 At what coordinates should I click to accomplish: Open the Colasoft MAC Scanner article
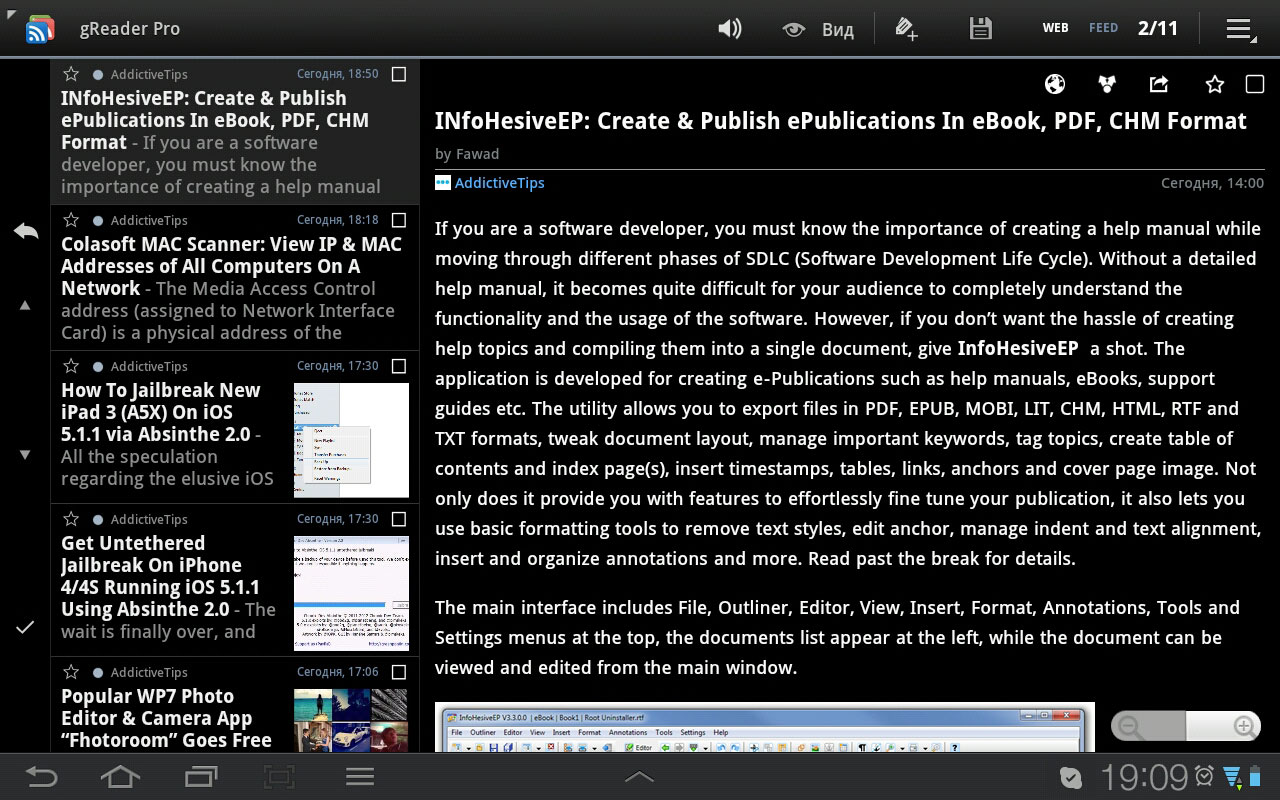[x=235, y=278]
